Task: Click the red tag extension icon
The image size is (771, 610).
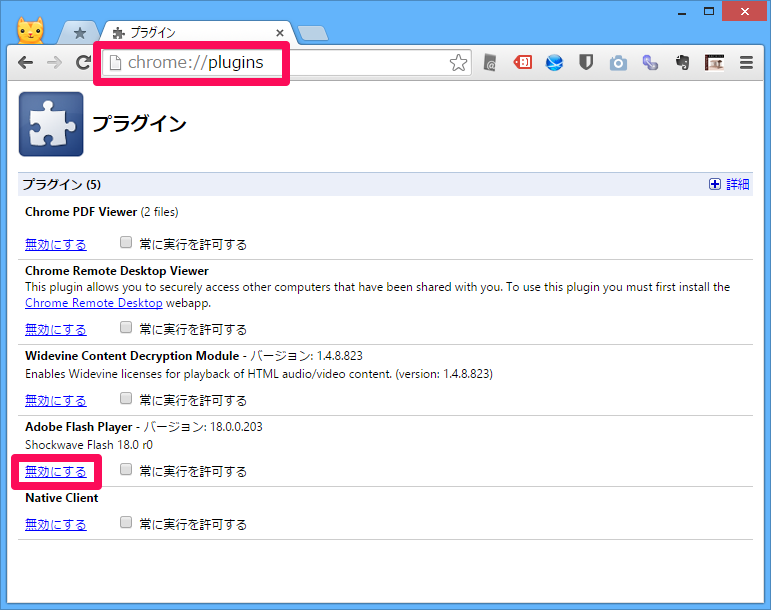Action: tap(522, 63)
